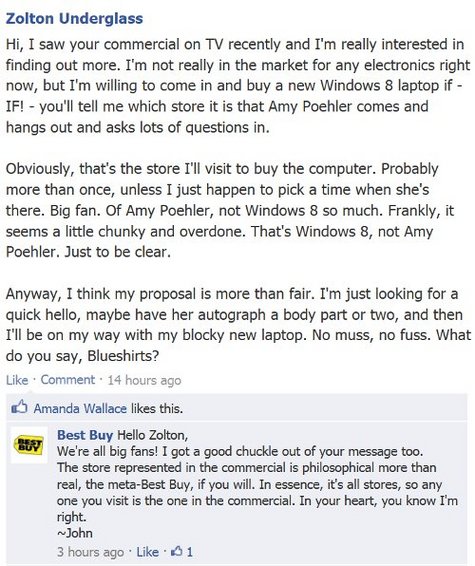Open the '3 hours ago' comment timestamp
The height and width of the screenshot is (566, 475).
(90, 552)
